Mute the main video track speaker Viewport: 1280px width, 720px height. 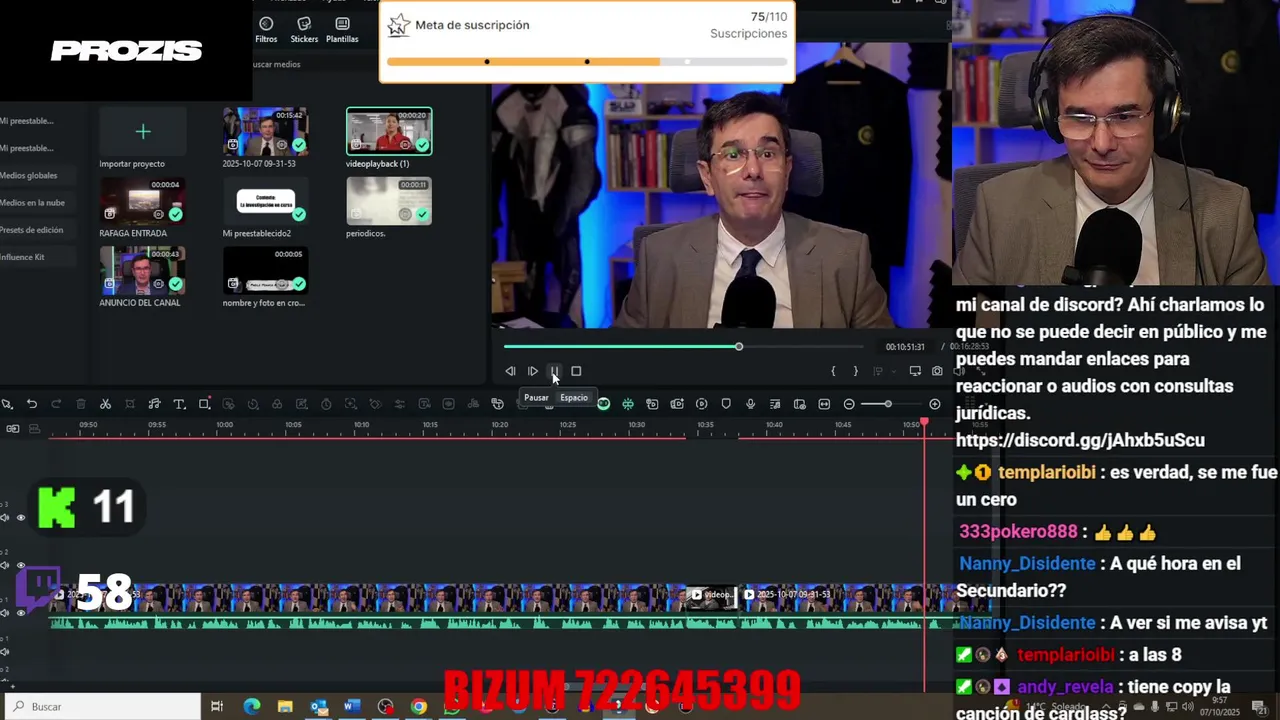(5, 612)
